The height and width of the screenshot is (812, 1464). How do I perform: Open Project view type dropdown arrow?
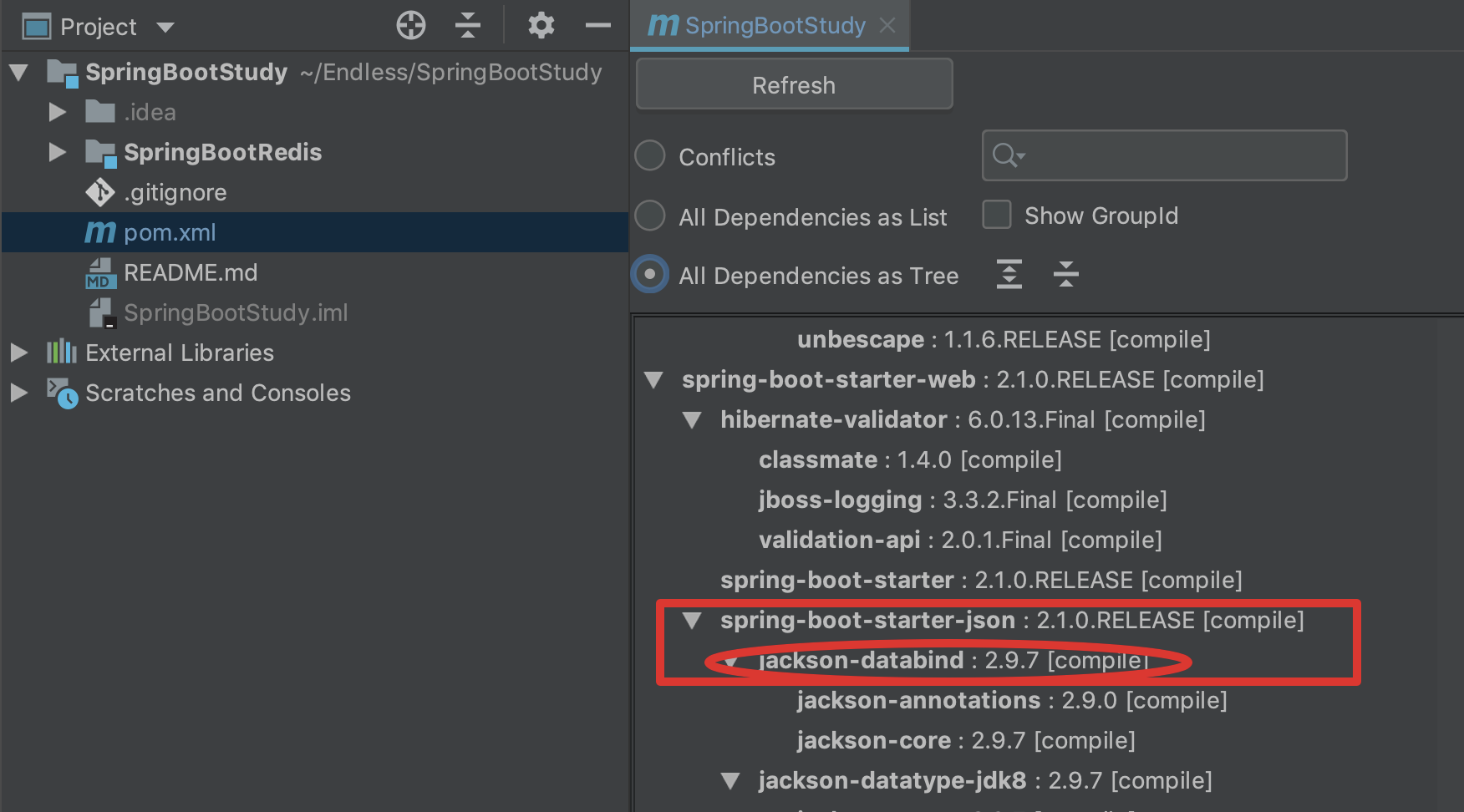(x=165, y=28)
